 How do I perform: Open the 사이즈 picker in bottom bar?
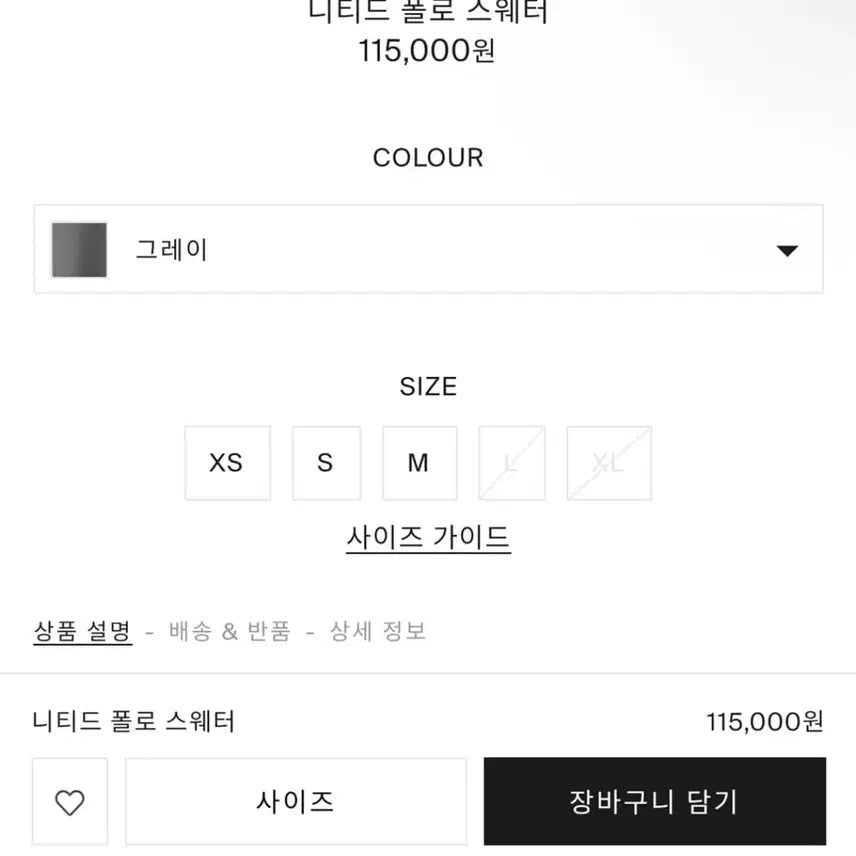click(295, 801)
